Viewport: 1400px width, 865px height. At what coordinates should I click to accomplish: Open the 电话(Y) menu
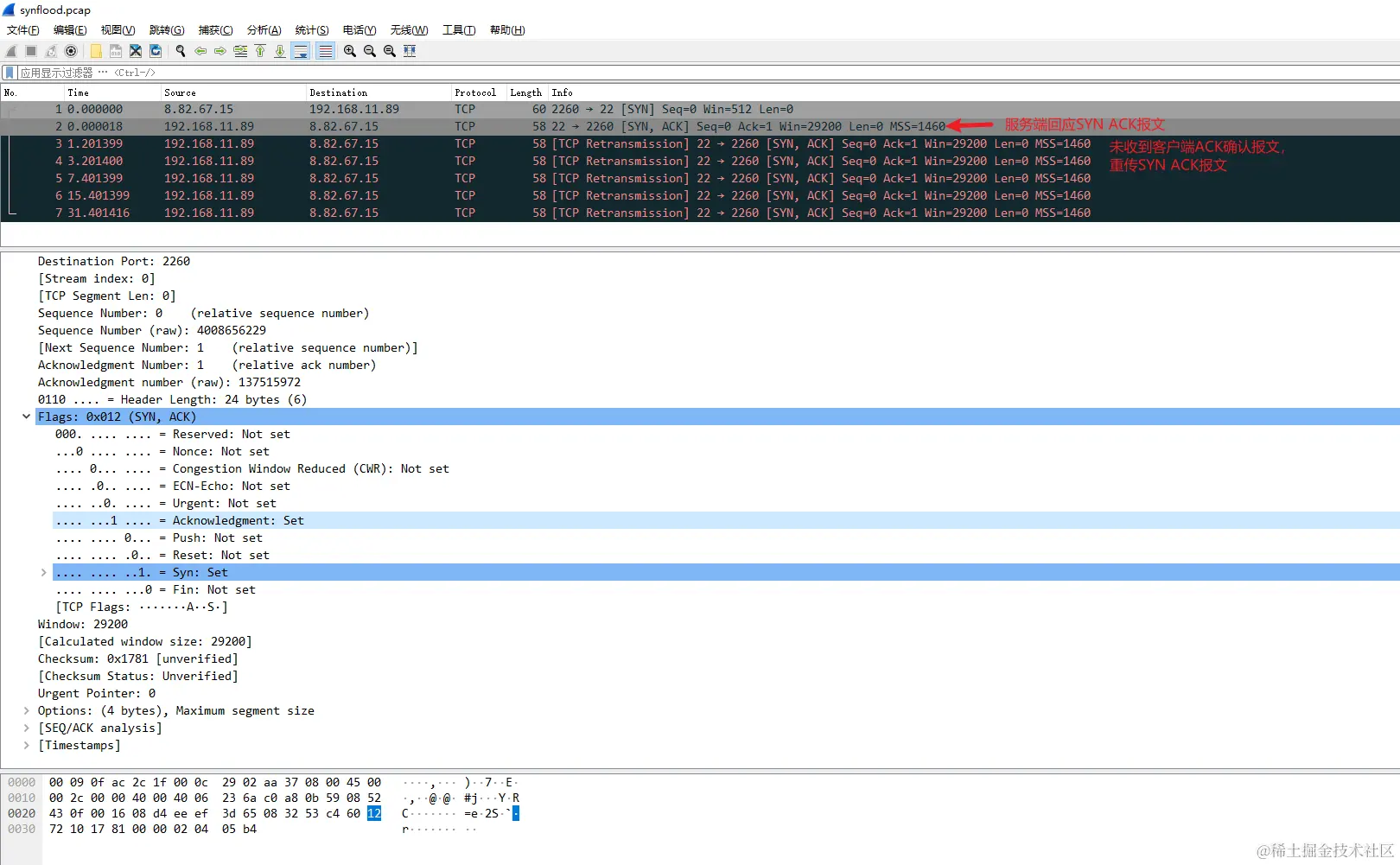click(x=360, y=30)
